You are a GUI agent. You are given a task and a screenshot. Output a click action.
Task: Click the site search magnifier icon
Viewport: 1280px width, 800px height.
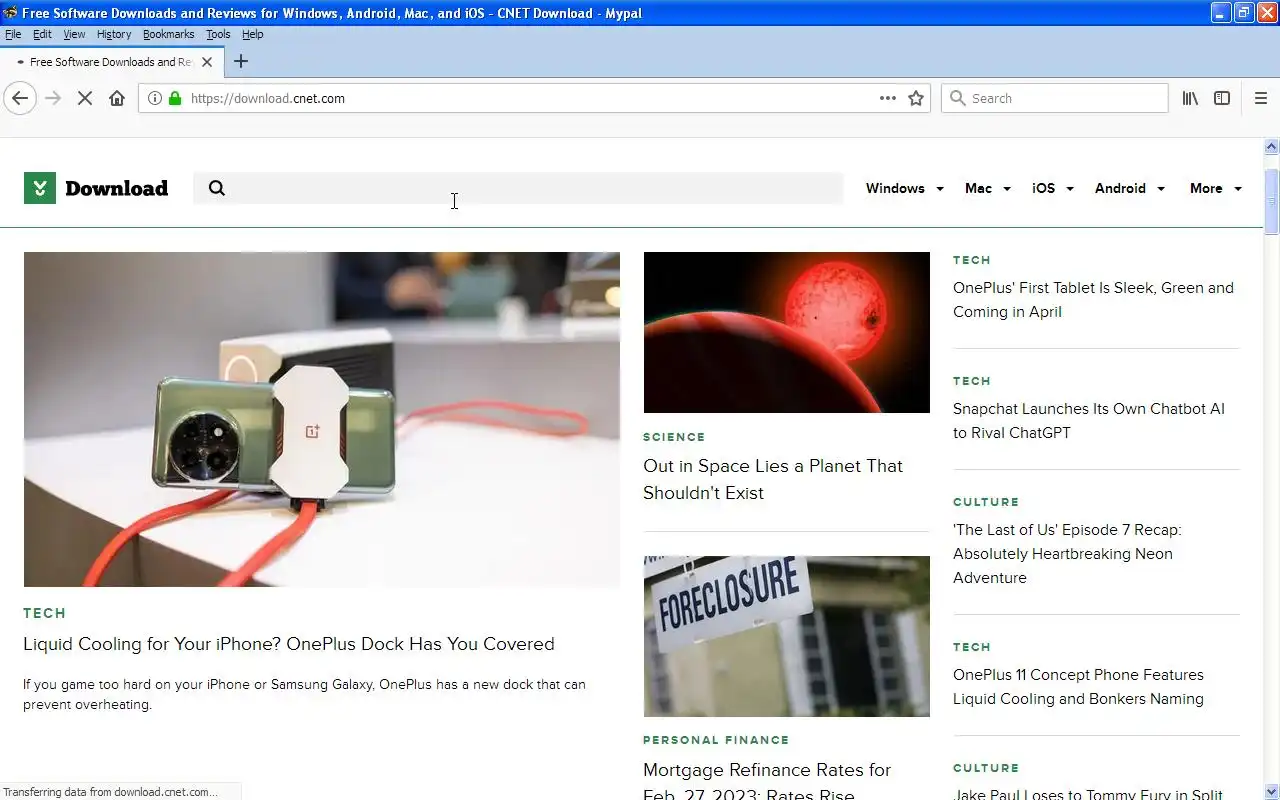[217, 188]
